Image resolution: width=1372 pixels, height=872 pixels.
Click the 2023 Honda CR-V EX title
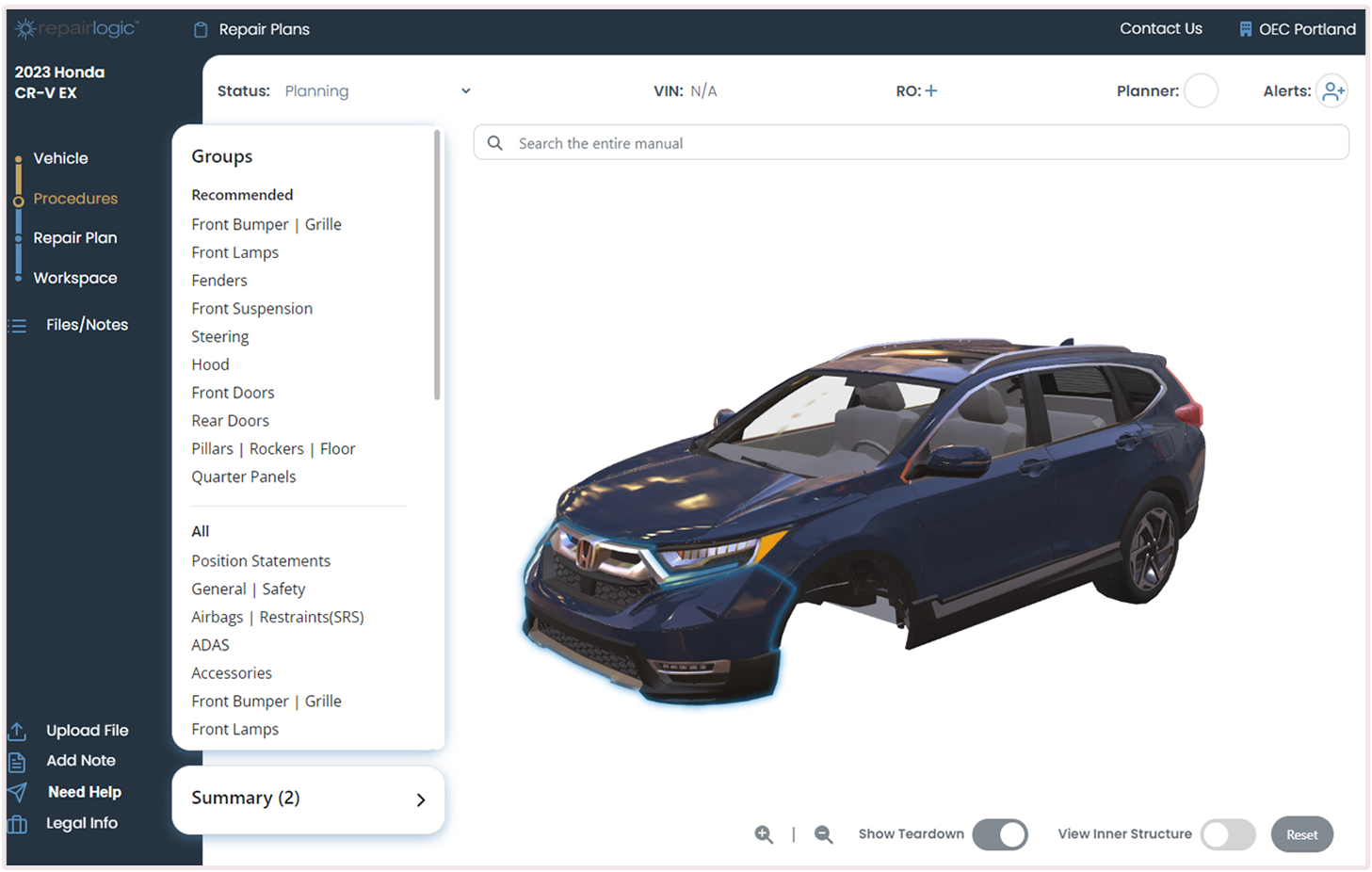59,83
